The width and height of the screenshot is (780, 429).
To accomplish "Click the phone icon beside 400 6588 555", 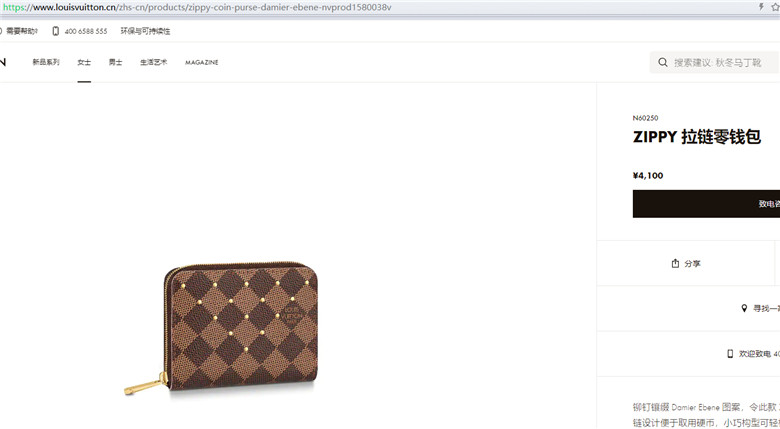I will coord(55,31).
